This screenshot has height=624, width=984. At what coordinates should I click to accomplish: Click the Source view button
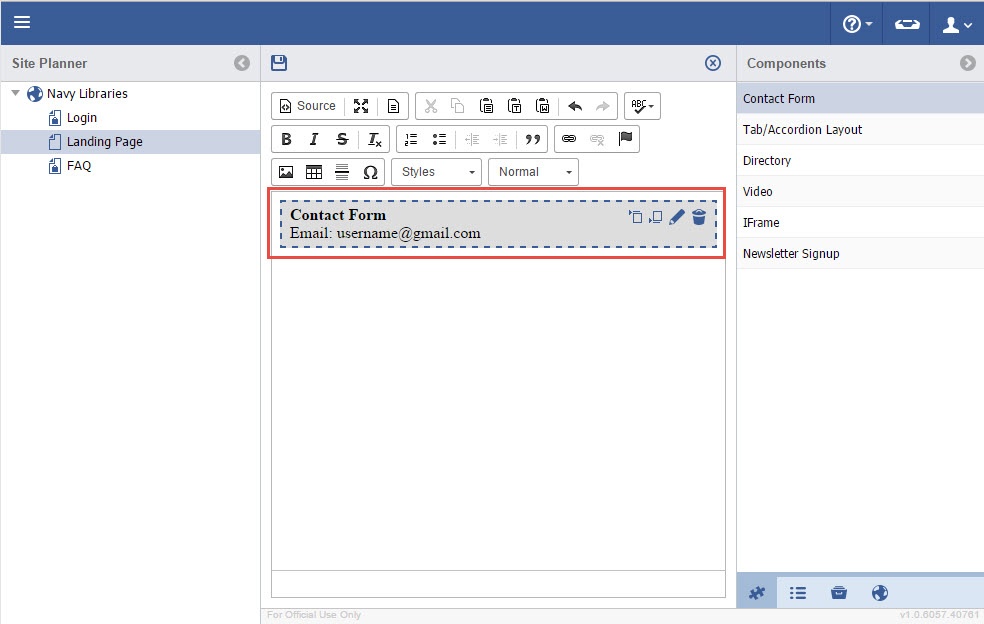point(307,106)
